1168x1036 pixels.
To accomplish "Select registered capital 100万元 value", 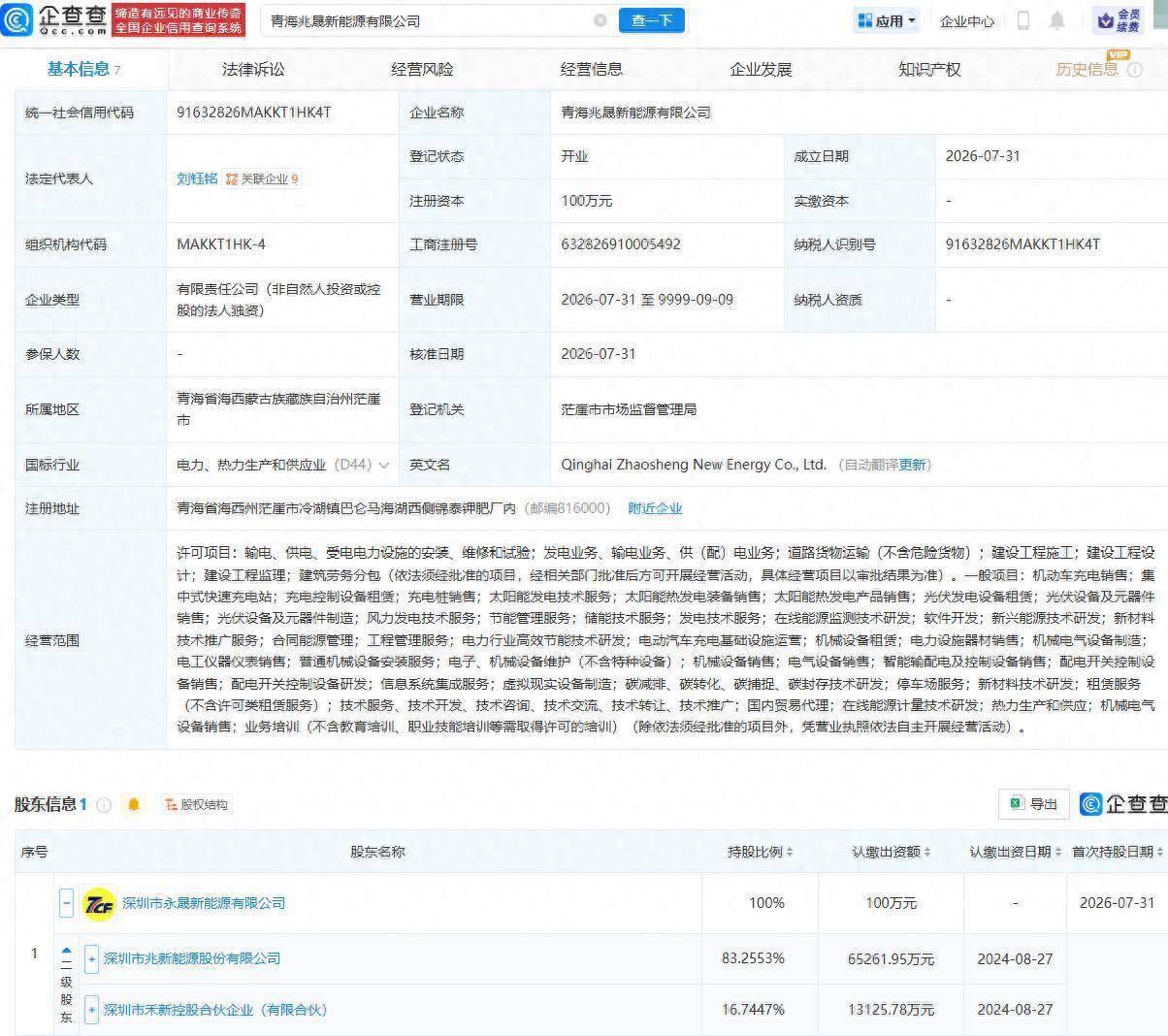I will 587,201.
